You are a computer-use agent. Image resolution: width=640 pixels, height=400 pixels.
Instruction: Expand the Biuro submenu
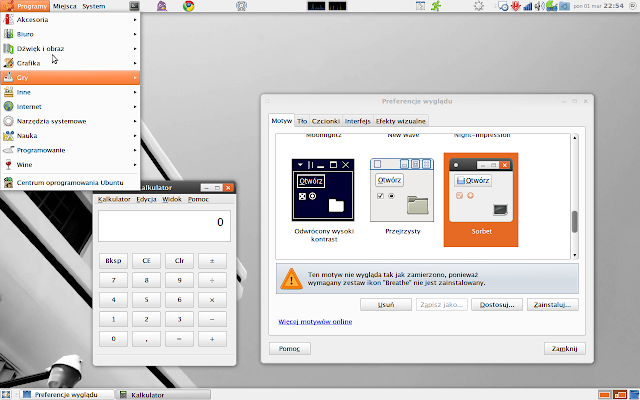(70, 34)
